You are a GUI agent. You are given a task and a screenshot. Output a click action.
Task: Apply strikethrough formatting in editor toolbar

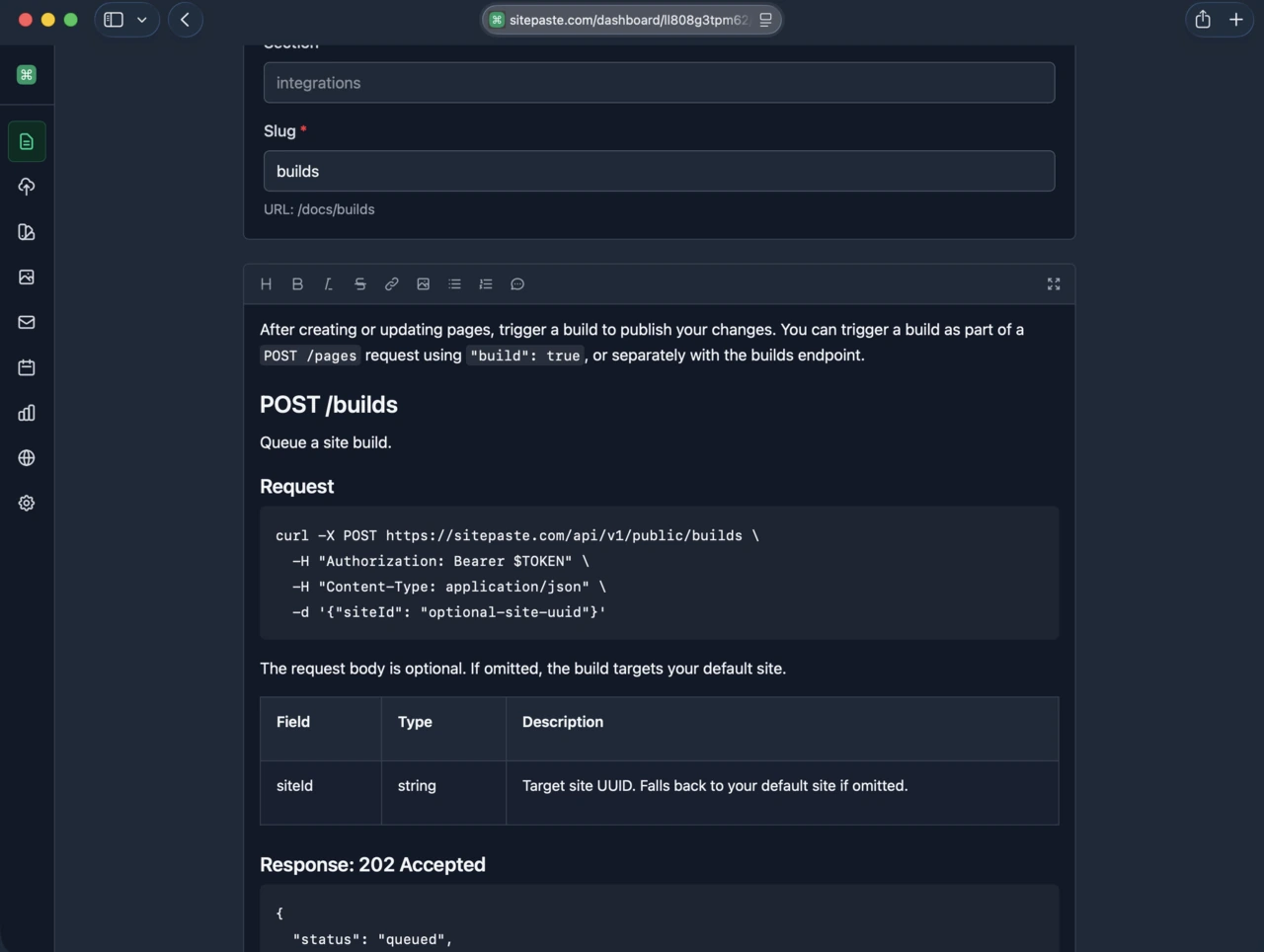coord(360,284)
